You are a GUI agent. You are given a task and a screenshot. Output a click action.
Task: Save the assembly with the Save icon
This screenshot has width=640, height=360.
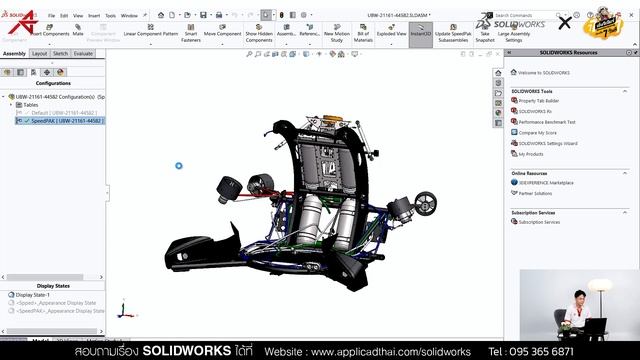click(203, 15)
